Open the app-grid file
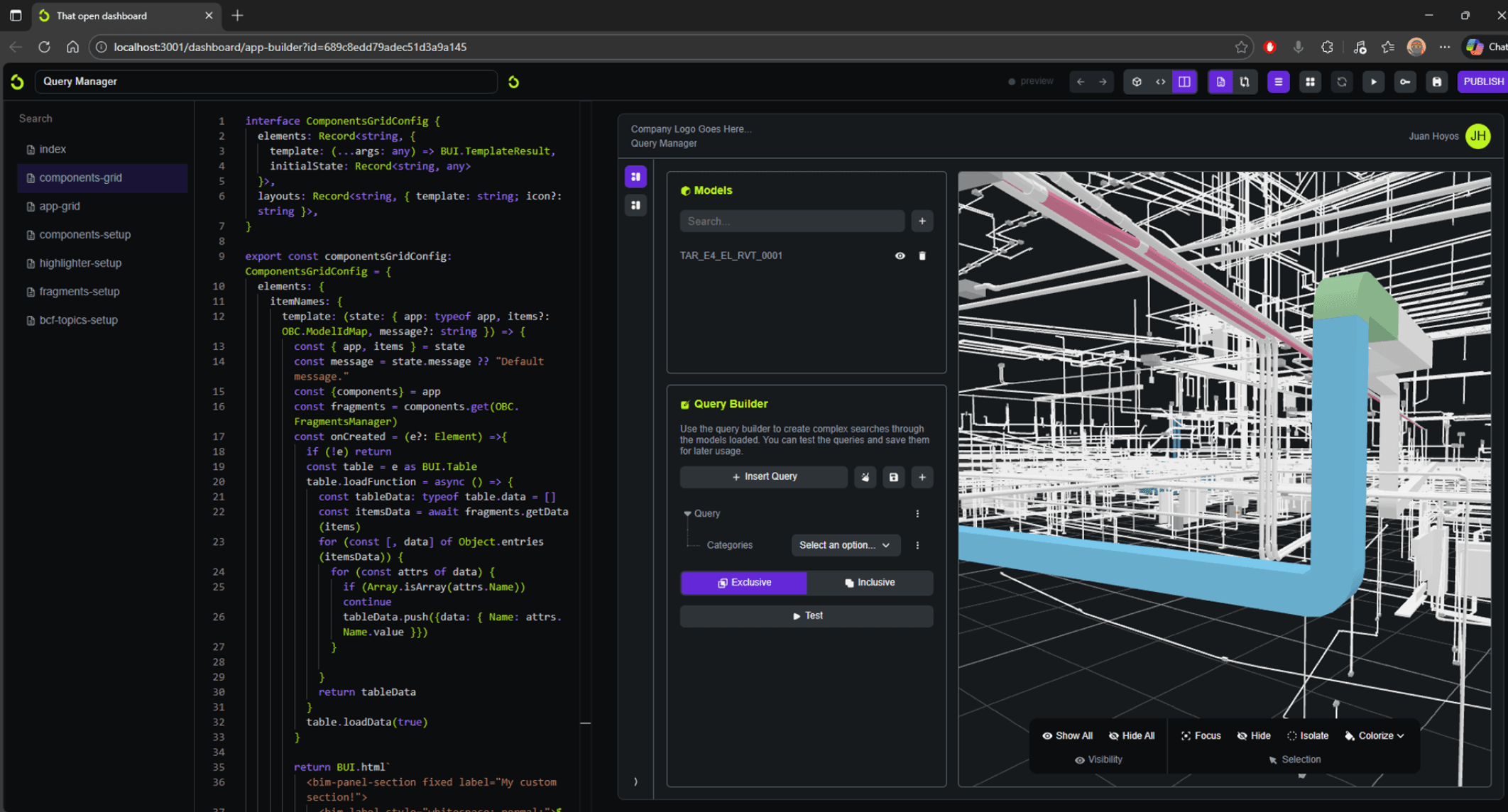 coord(60,206)
